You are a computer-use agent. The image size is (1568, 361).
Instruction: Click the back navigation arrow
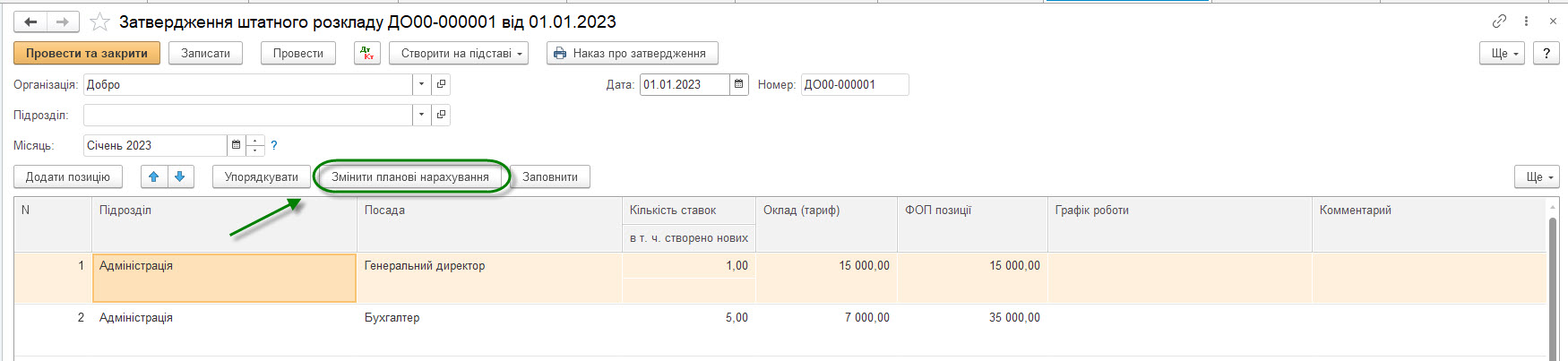(x=30, y=21)
